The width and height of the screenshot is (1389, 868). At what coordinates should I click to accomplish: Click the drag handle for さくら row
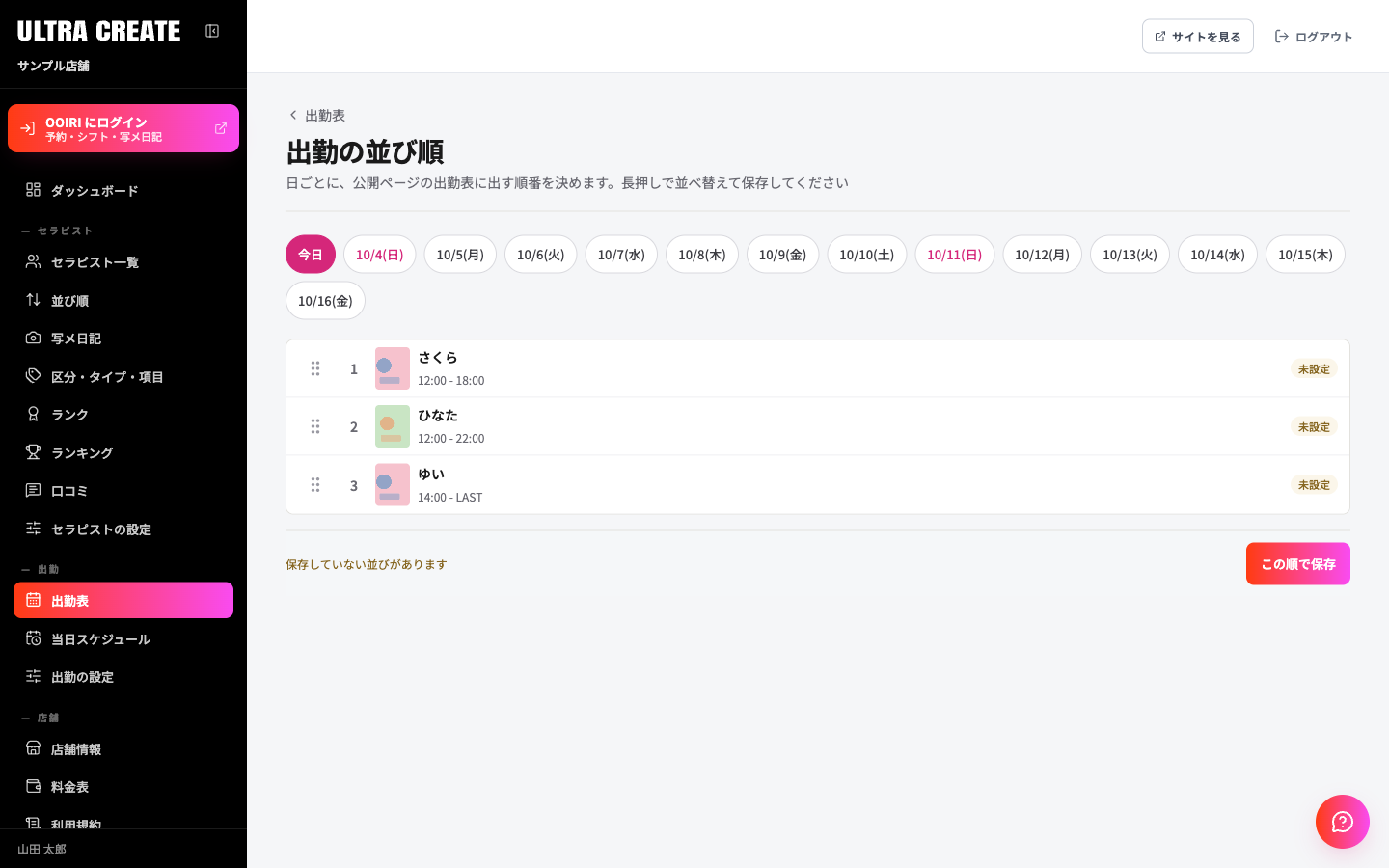pyautogui.click(x=315, y=368)
